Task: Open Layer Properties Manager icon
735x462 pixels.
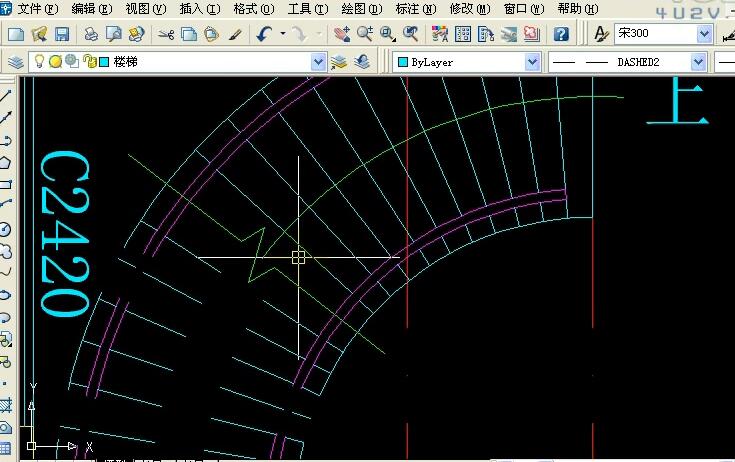Action: (x=15, y=62)
